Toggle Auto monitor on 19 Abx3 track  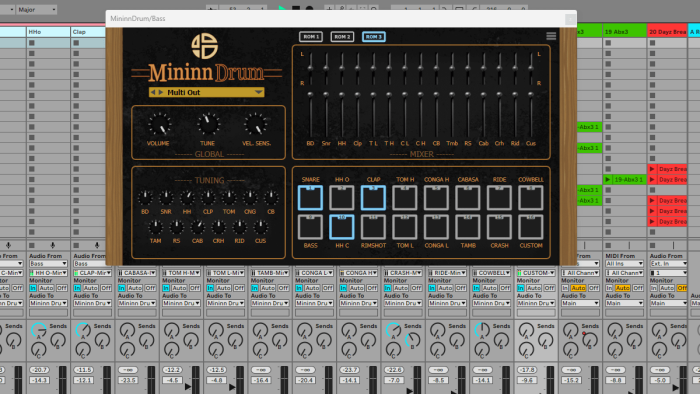point(622,288)
